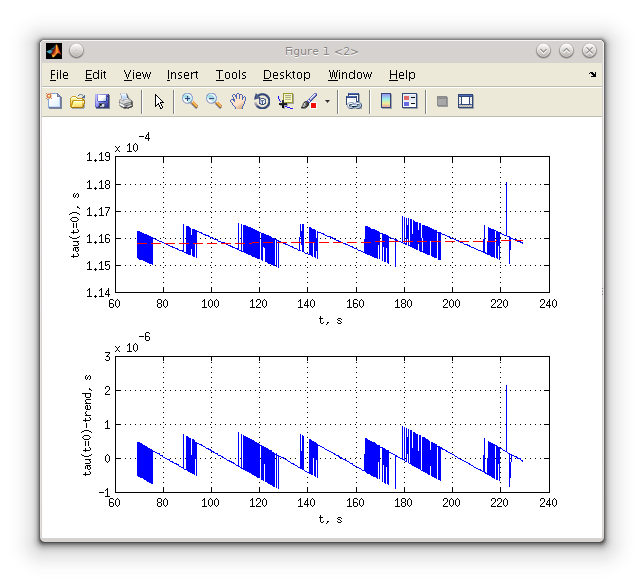Open a file with the folder icon

78,101
